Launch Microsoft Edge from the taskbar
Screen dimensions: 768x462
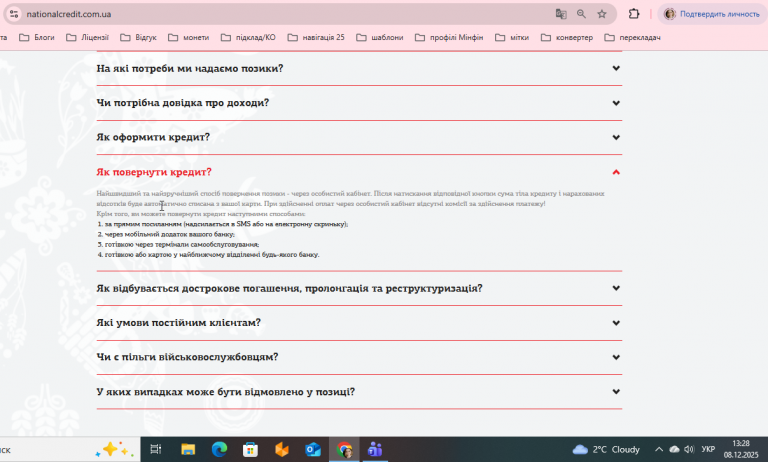219,449
